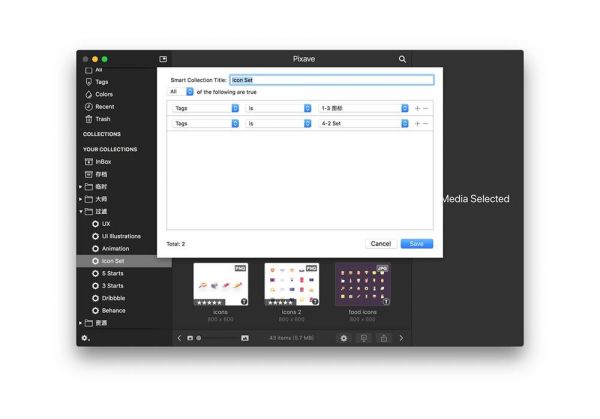Click the search magnifier icon

403,59
